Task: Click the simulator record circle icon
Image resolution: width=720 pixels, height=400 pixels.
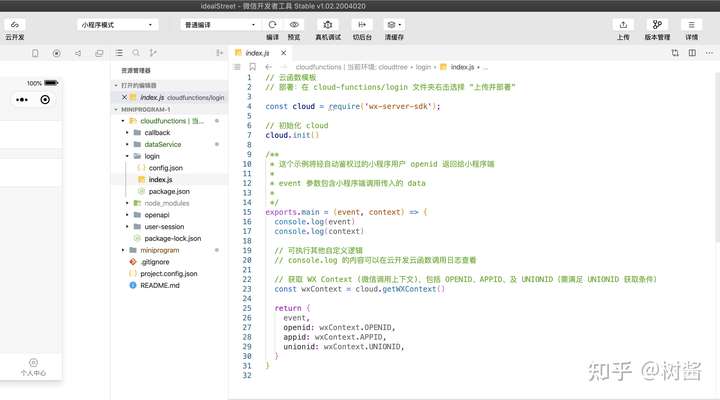Action: point(56,53)
